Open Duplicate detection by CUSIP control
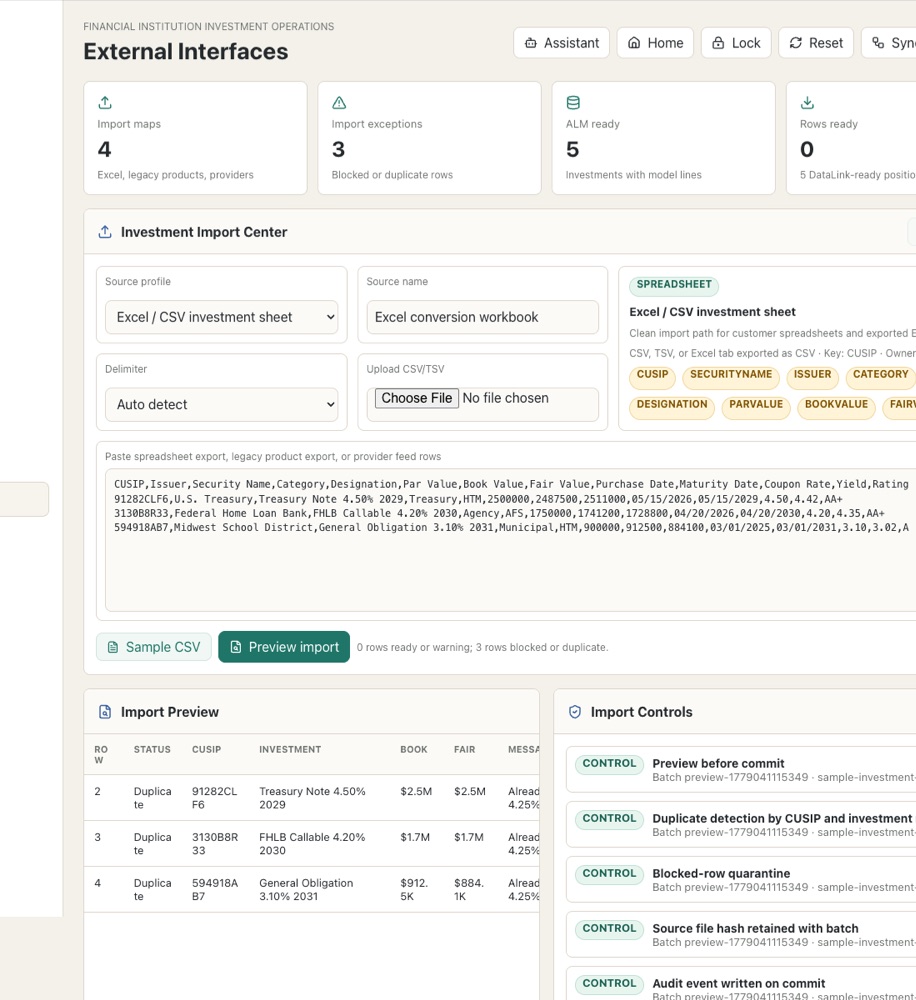 741,825
